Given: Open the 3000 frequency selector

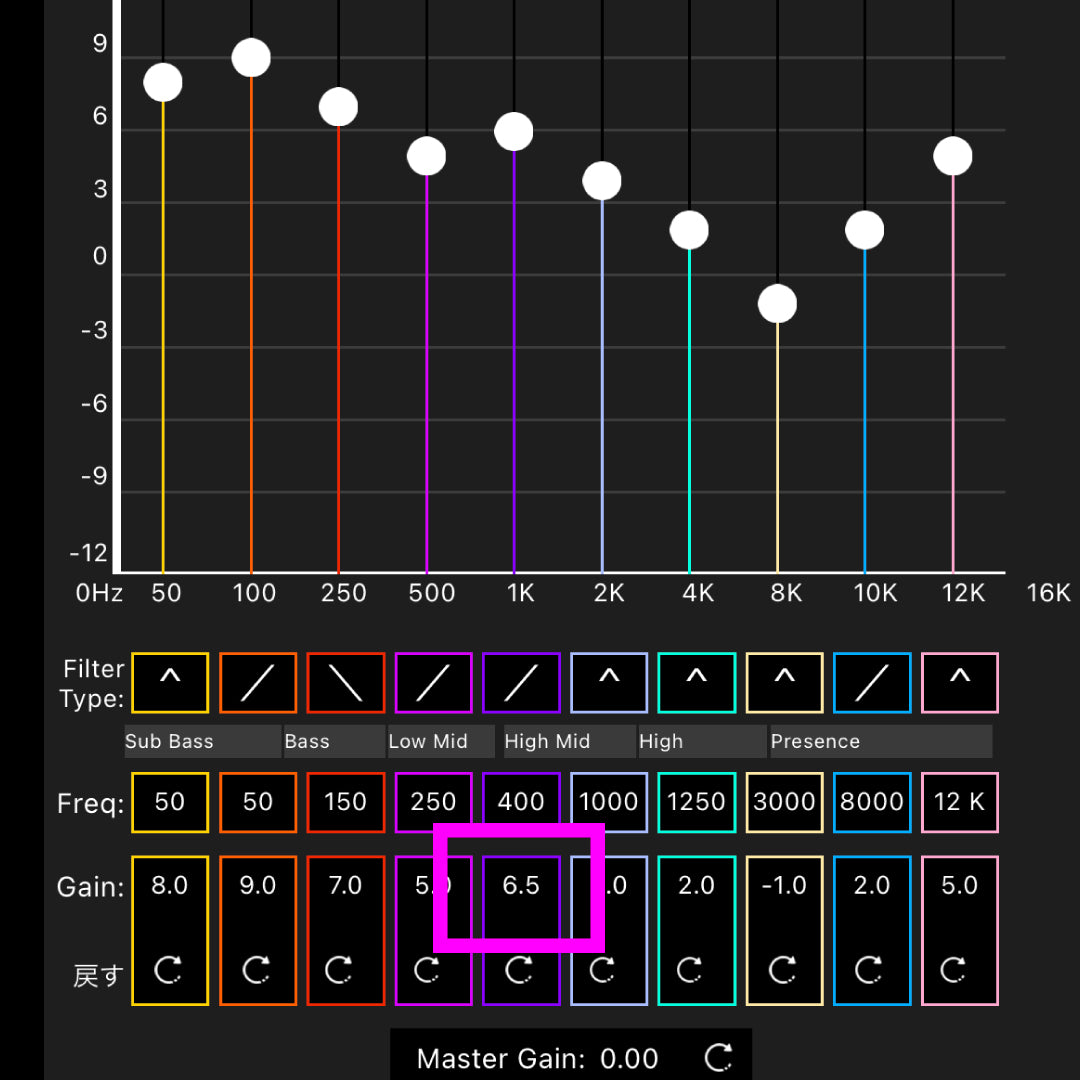Looking at the screenshot, I should pos(784,802).
